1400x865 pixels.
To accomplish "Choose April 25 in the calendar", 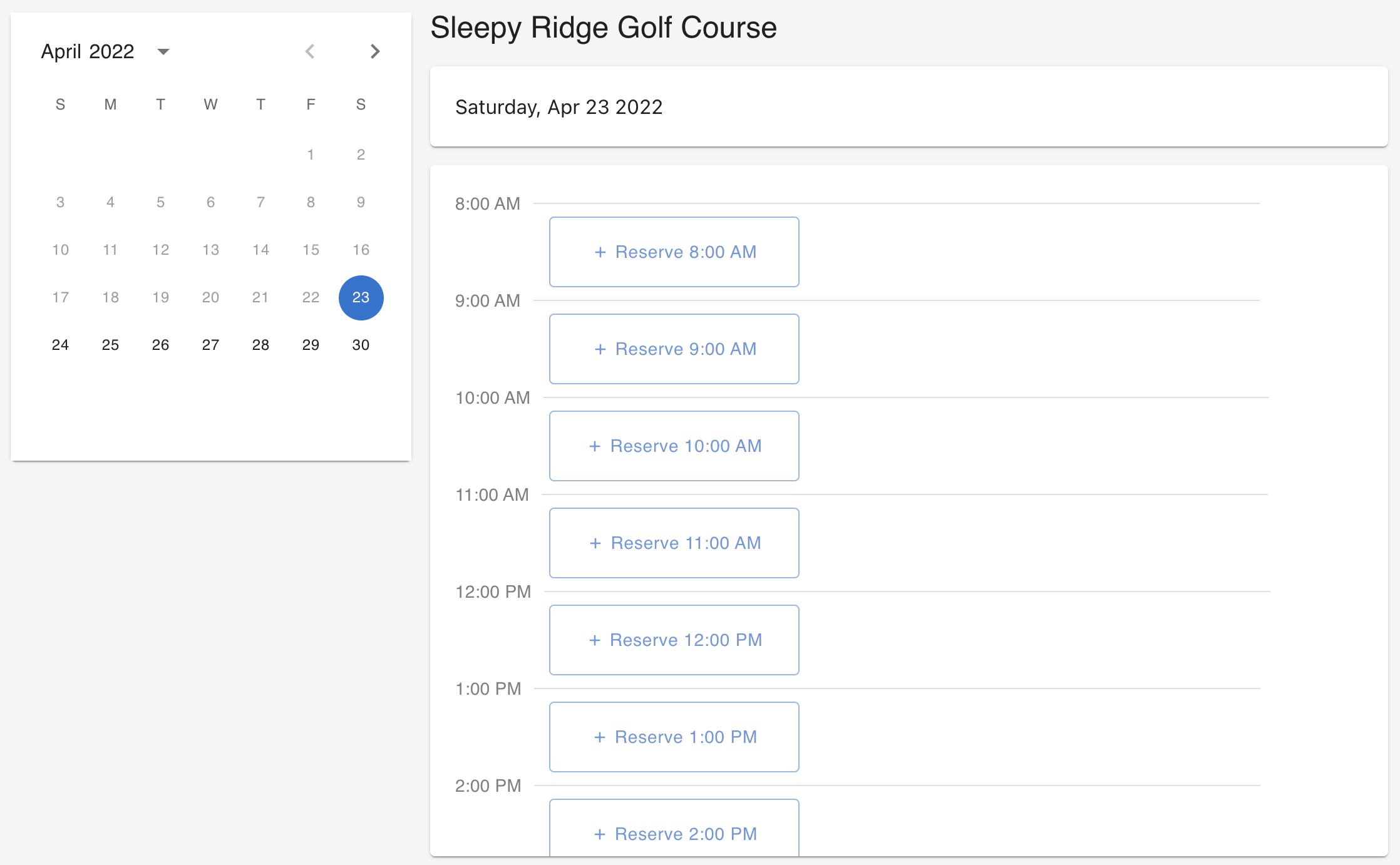I will tap(110, 345).
